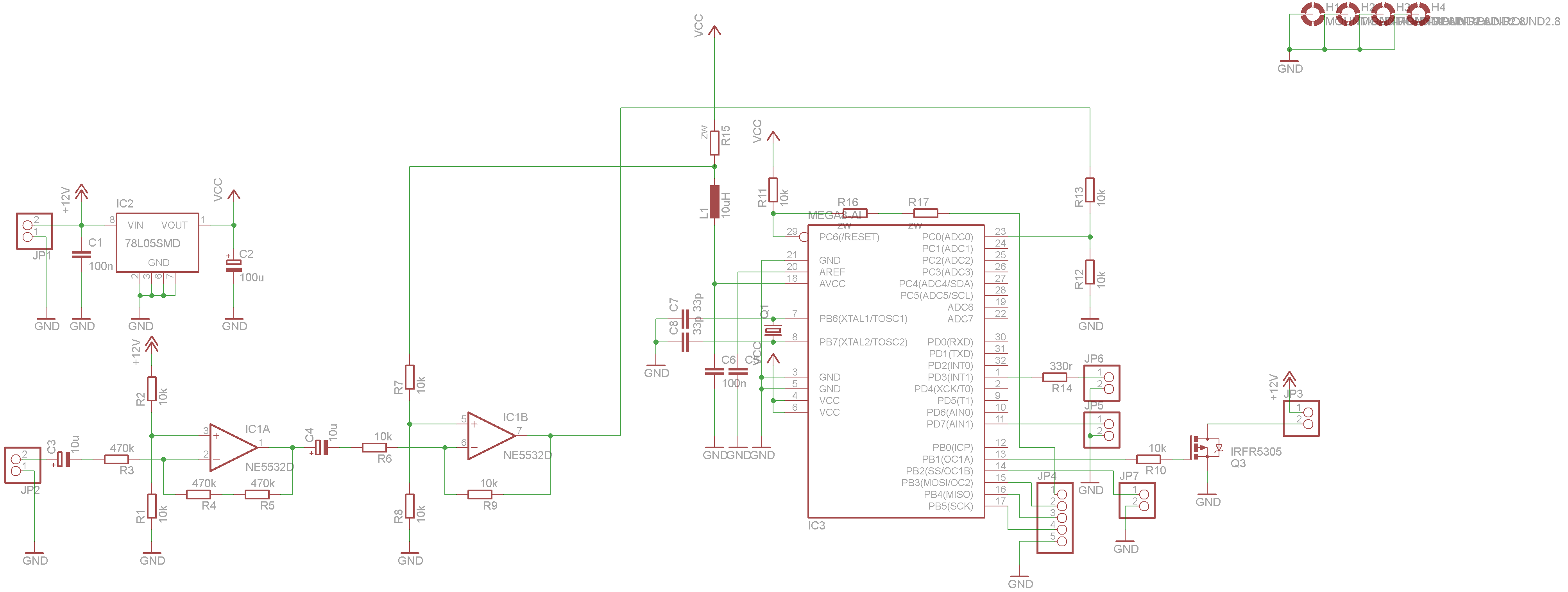Click the JP3 connector near +12V
Viewport: 1568px width, 592px height.
(x=1301, y=418)
